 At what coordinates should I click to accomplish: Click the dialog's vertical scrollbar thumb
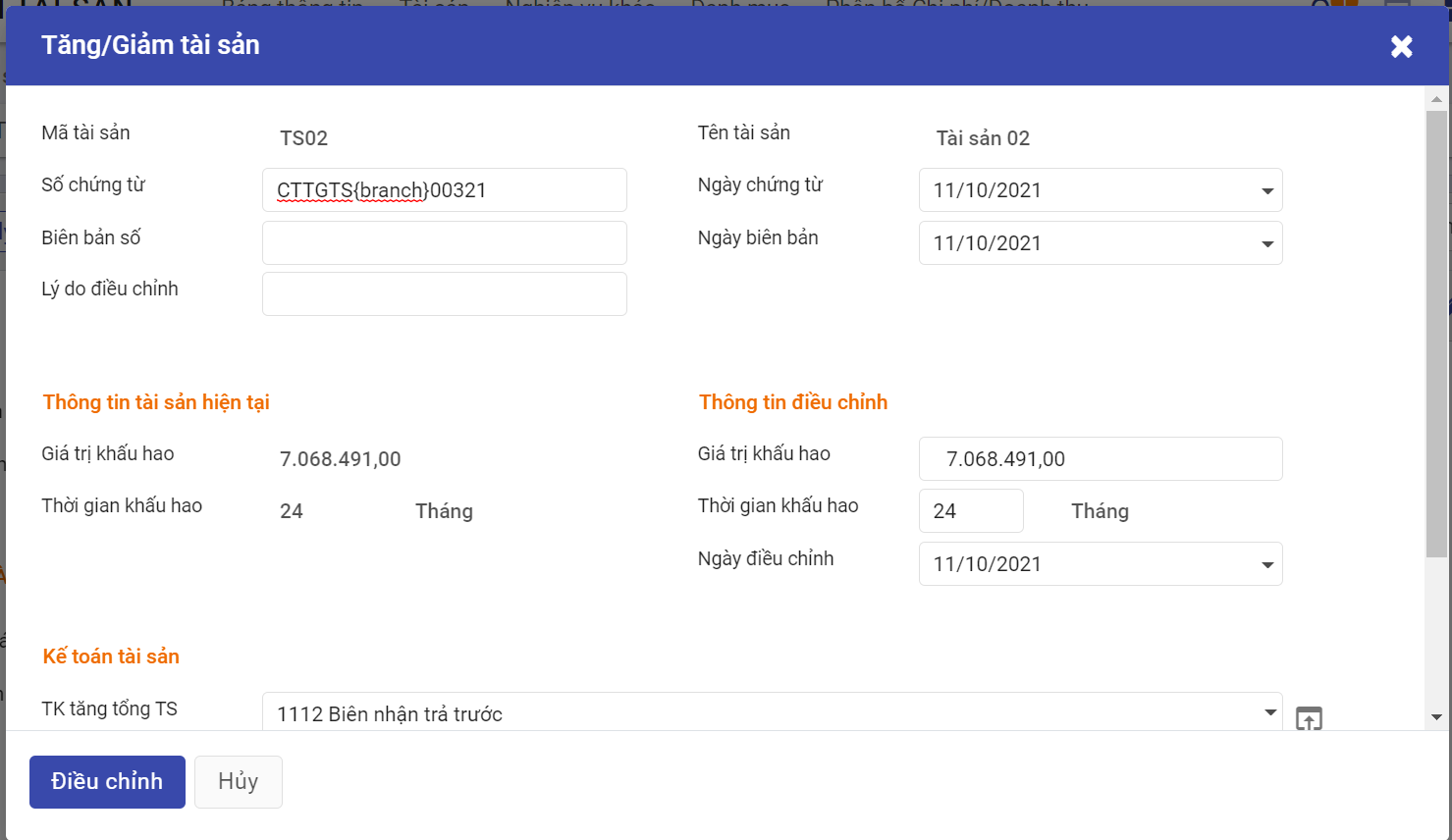tap(1436, 334)
